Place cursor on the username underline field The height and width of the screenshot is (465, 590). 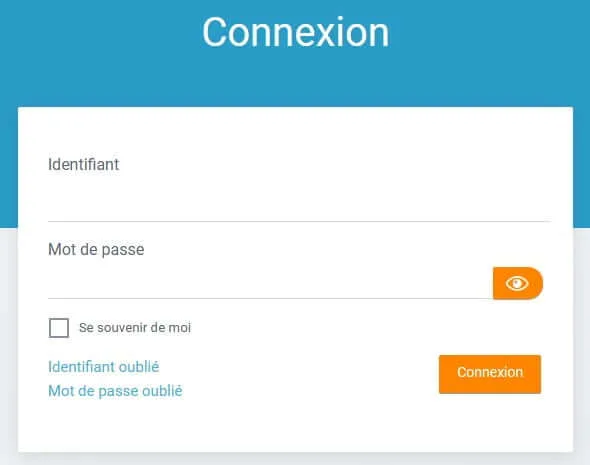[x=300, y=203]
